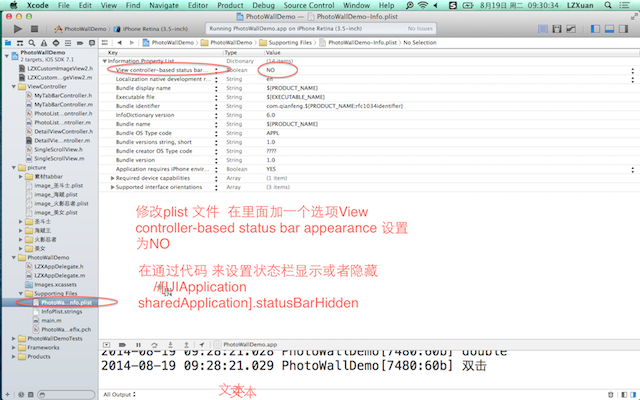Screen dimensions: 640x400
Task: Collapse the PhotoWallDemo project root
Action: click(7, 56)
